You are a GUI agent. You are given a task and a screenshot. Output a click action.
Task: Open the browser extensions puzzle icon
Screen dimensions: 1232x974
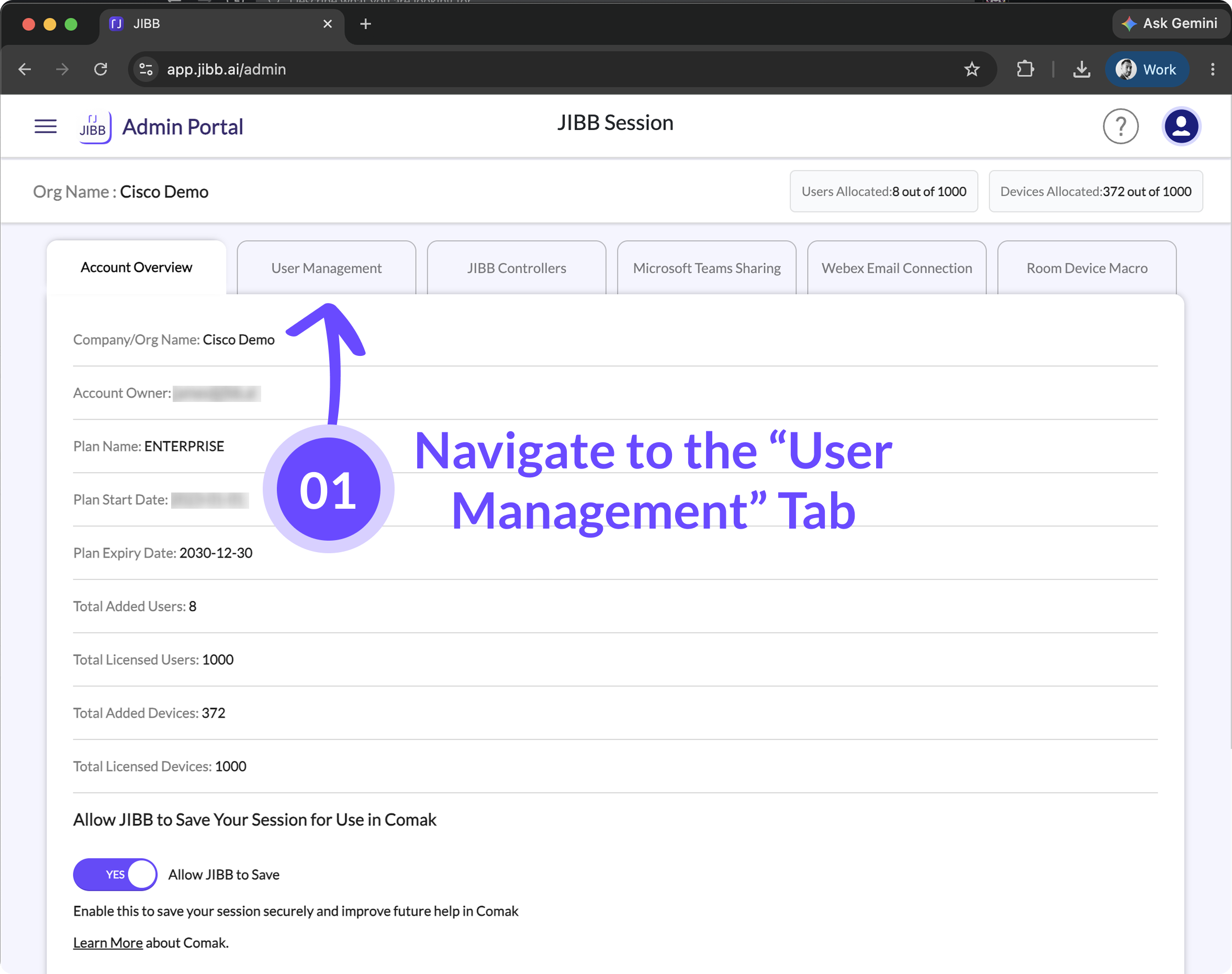tap(1025, 69)
